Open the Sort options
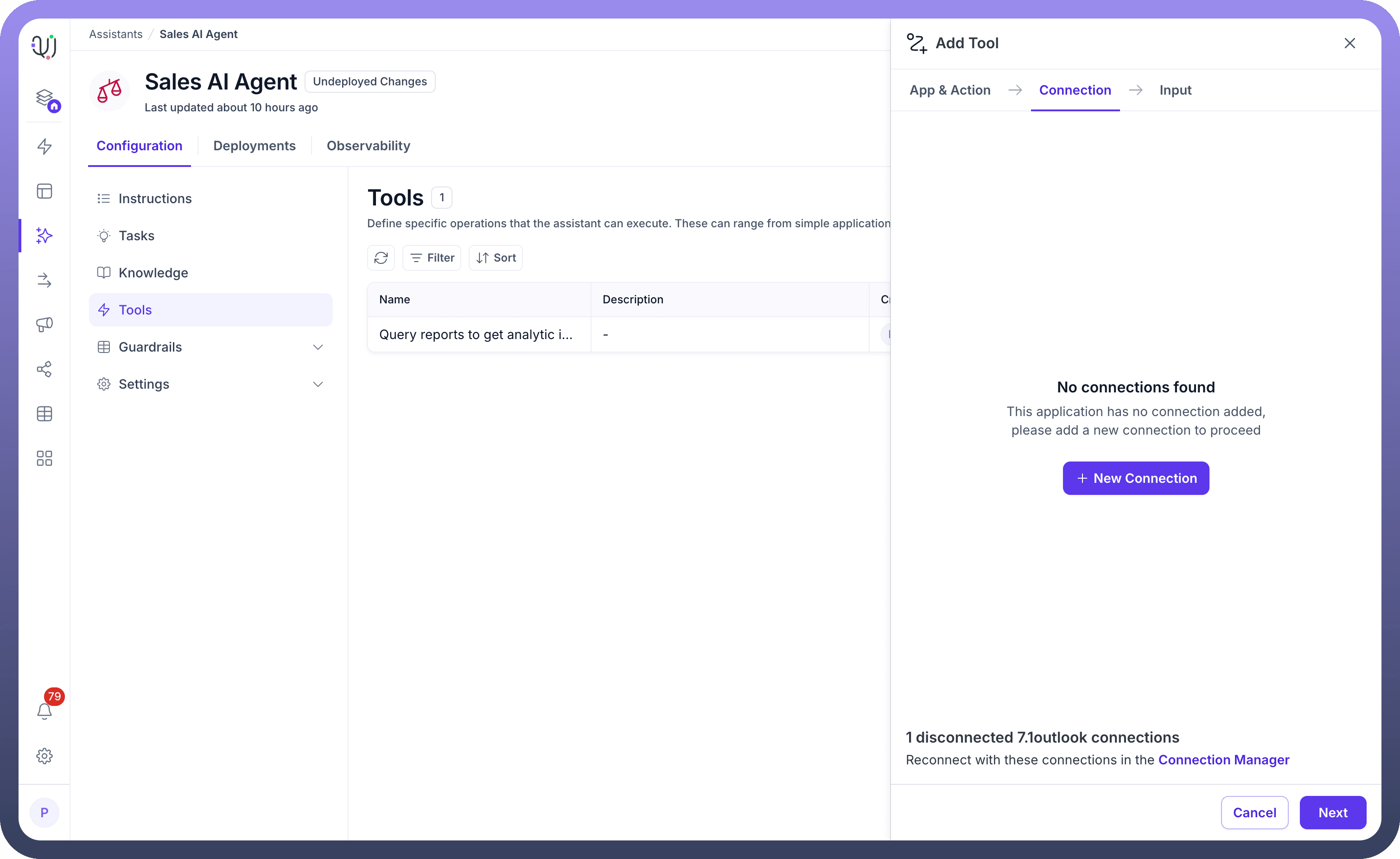The height and width of the screenshot is (859, 1400). click(496, 257)
